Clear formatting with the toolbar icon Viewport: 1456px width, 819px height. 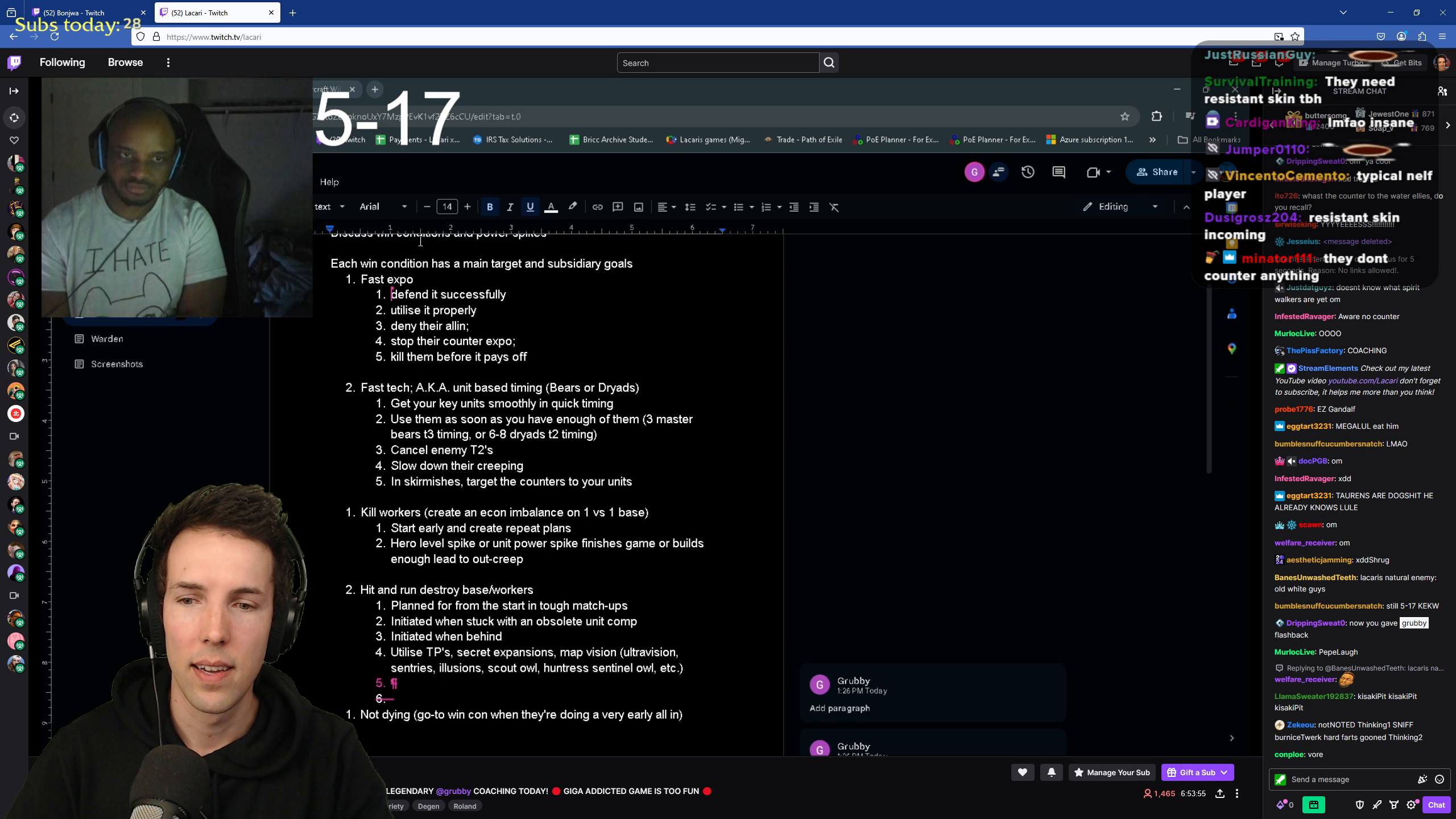[x=834, y=206]
